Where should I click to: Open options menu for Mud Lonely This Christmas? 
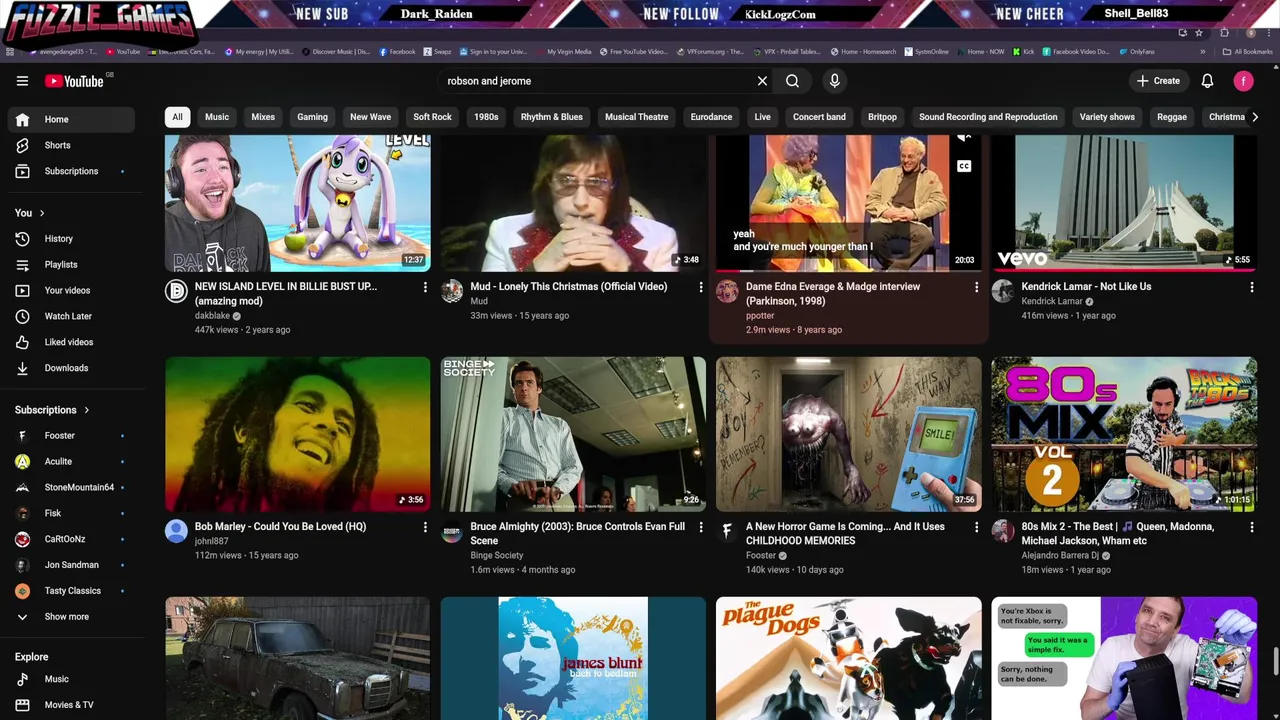[x=701, y=288]
